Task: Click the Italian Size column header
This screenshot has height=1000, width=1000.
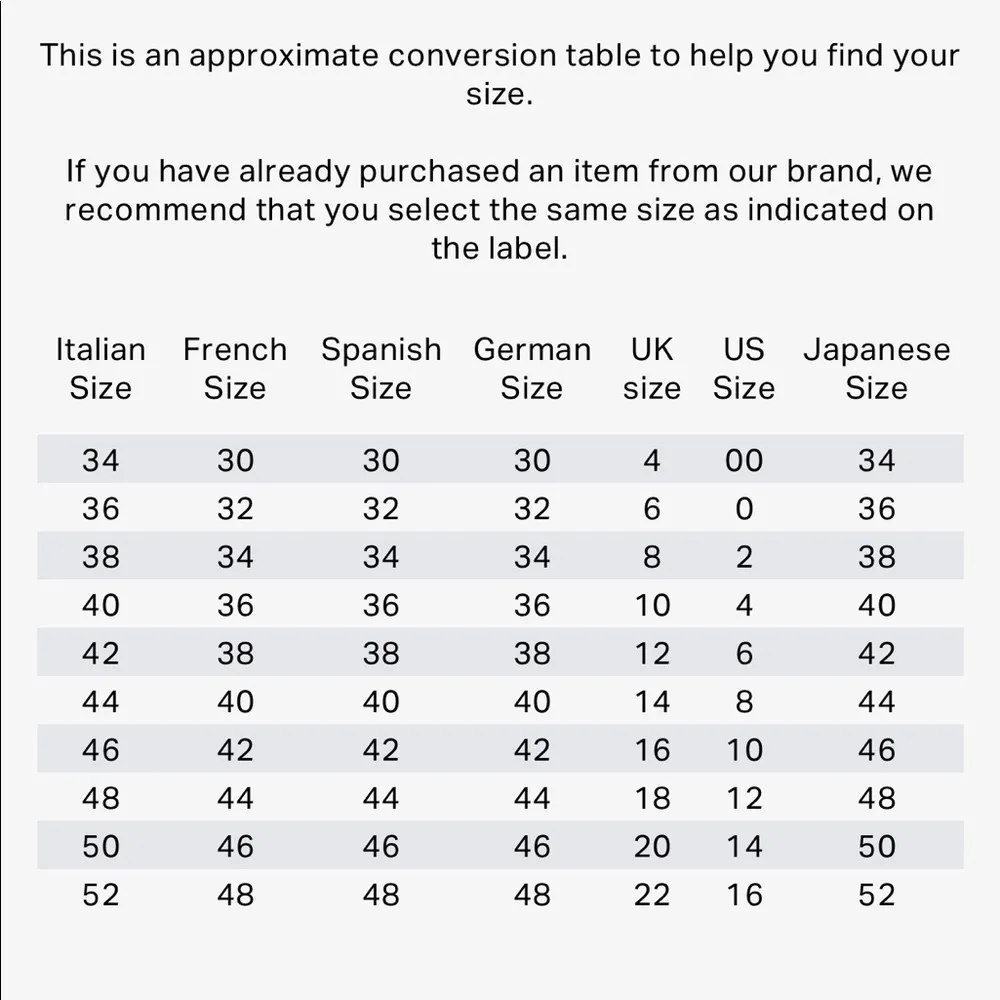Action: [100, 368]
